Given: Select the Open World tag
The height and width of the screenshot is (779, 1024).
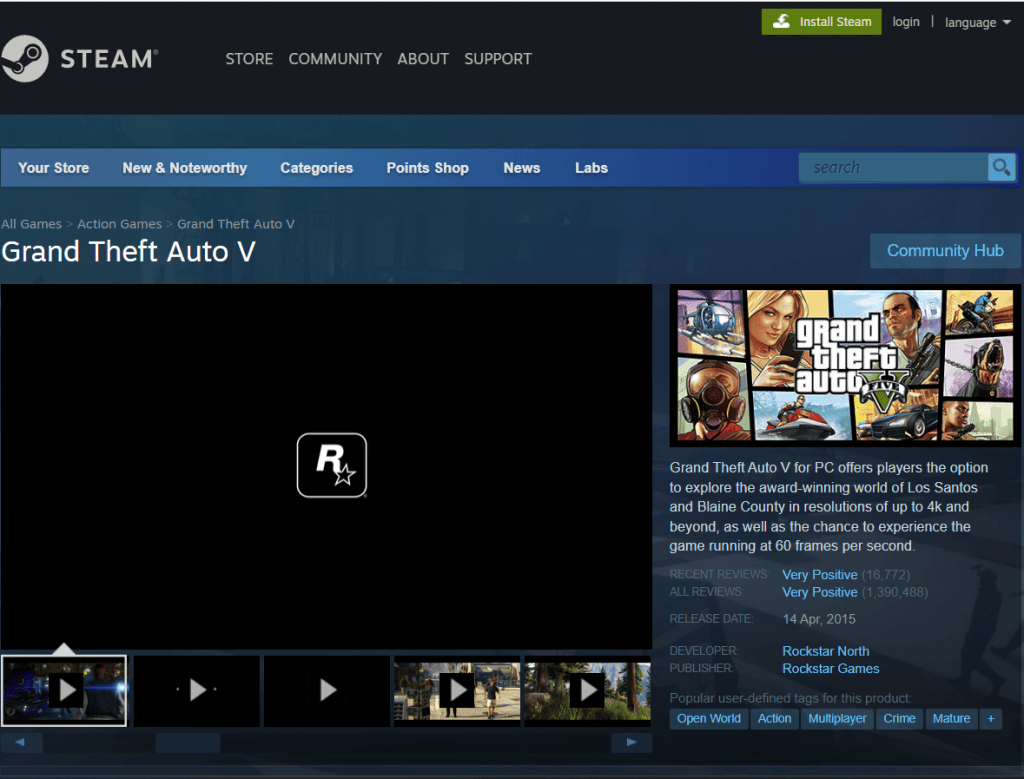Looking at the screenshot, I should pyautogui.click(x=708, y=719).
